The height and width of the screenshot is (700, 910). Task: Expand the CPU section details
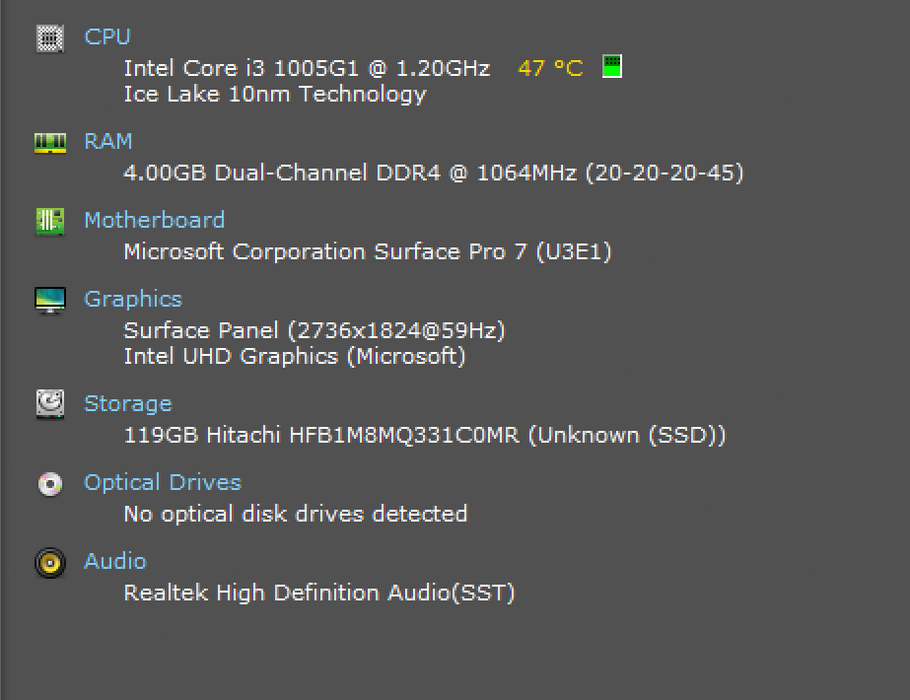[x=106, y=37]
